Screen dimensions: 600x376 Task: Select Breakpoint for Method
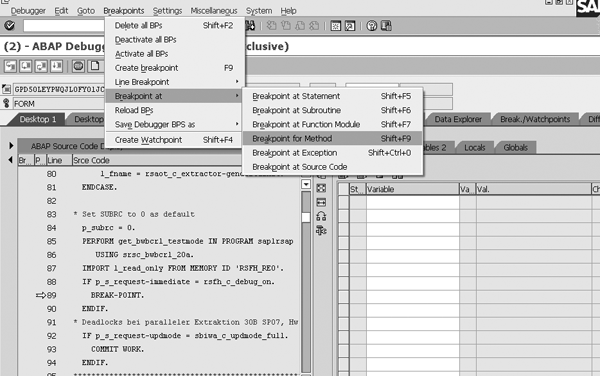point(332,138)
